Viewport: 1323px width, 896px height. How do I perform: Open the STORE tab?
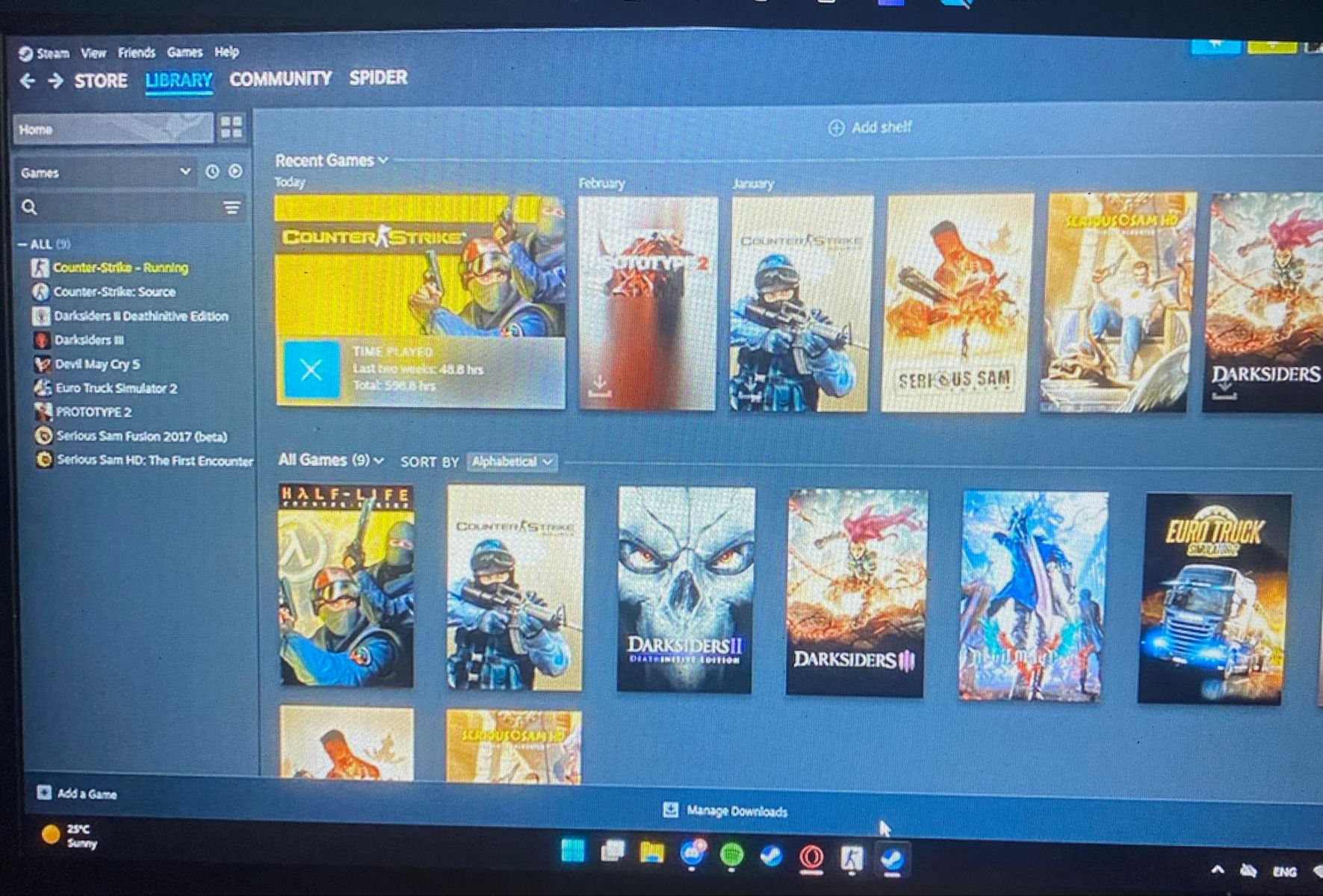[x=101, y=81]
